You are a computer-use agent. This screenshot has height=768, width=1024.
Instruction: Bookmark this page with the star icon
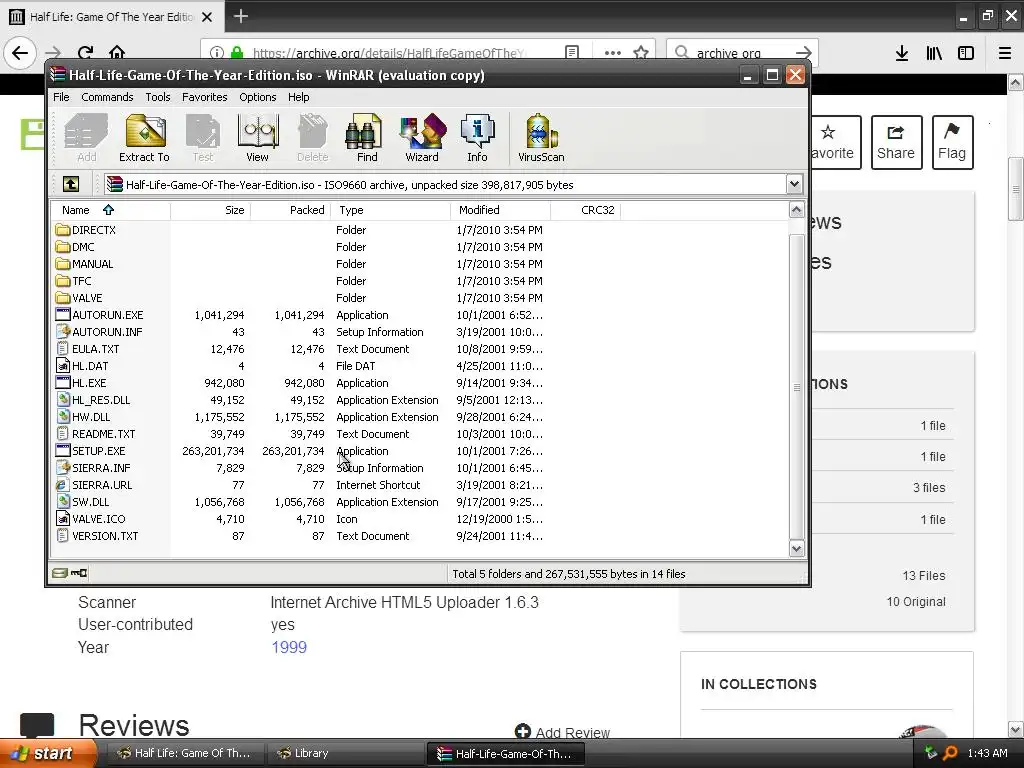[x=641, y=53]
